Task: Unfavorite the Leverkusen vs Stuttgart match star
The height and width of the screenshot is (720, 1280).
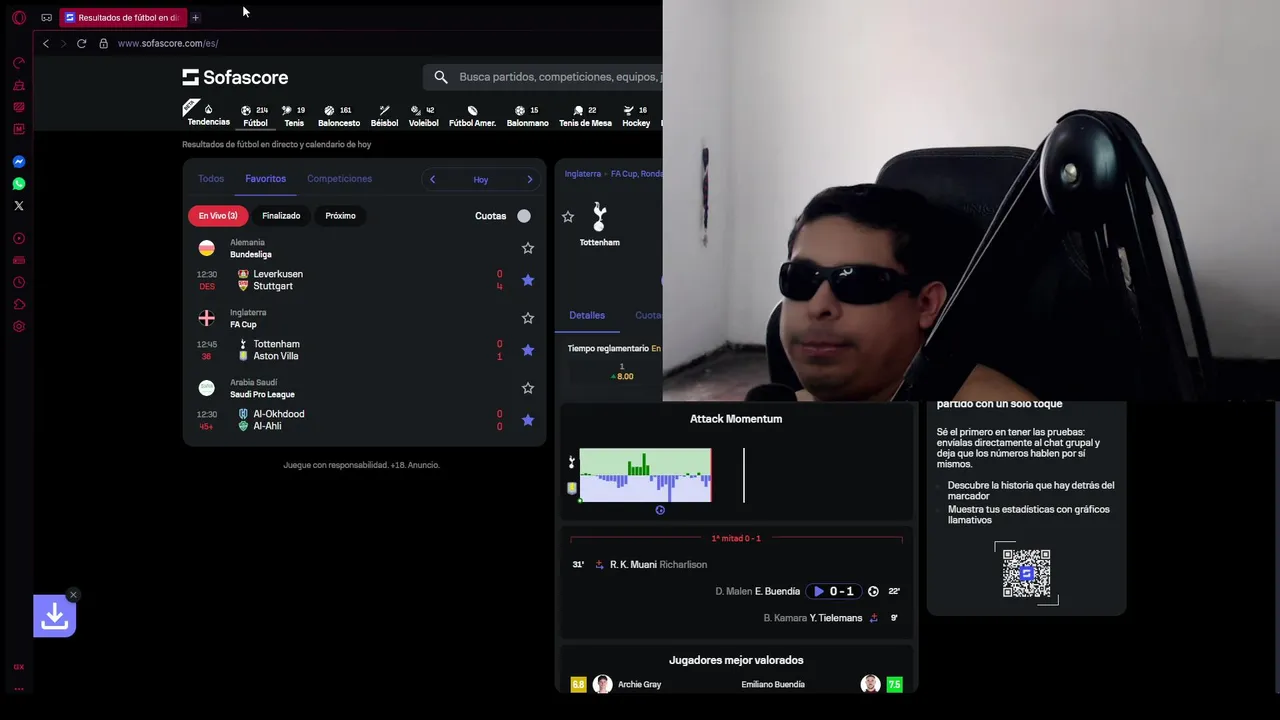Action: click(x=528, y=280)
